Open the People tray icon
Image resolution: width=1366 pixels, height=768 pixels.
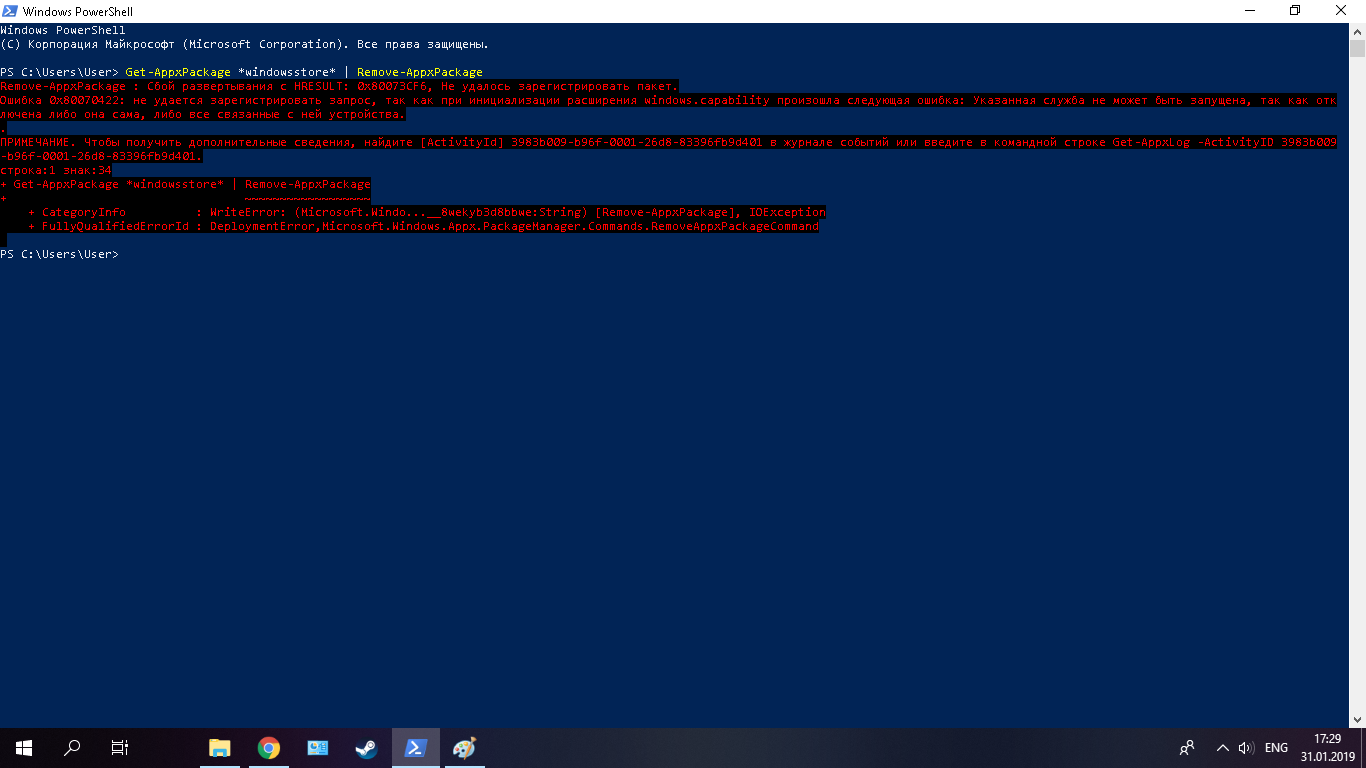tap(1187, 747)
